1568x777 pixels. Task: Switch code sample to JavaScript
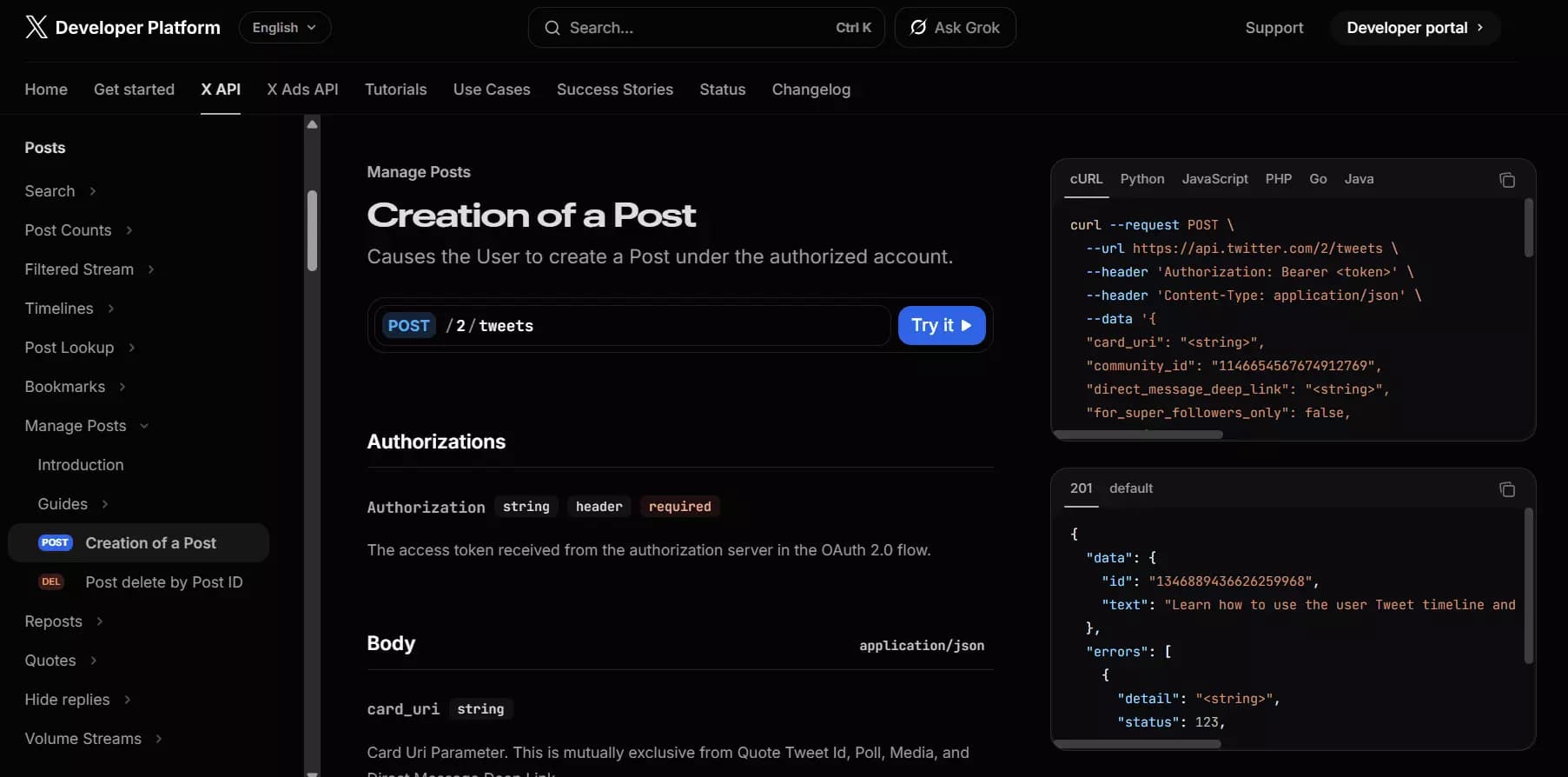click(1214, 179)
